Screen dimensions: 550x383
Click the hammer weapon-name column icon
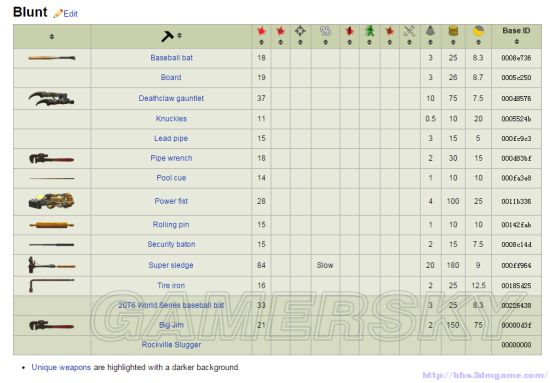167,36
